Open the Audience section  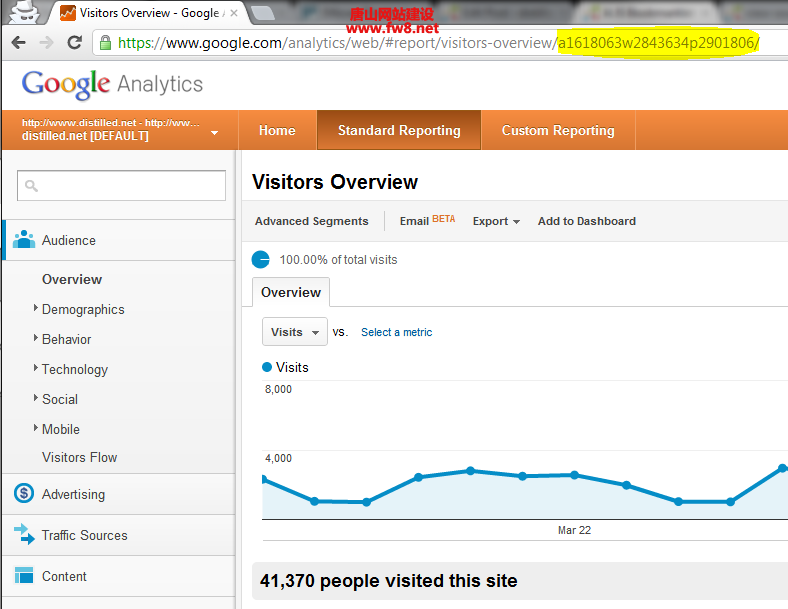click(x=119, y=240)
